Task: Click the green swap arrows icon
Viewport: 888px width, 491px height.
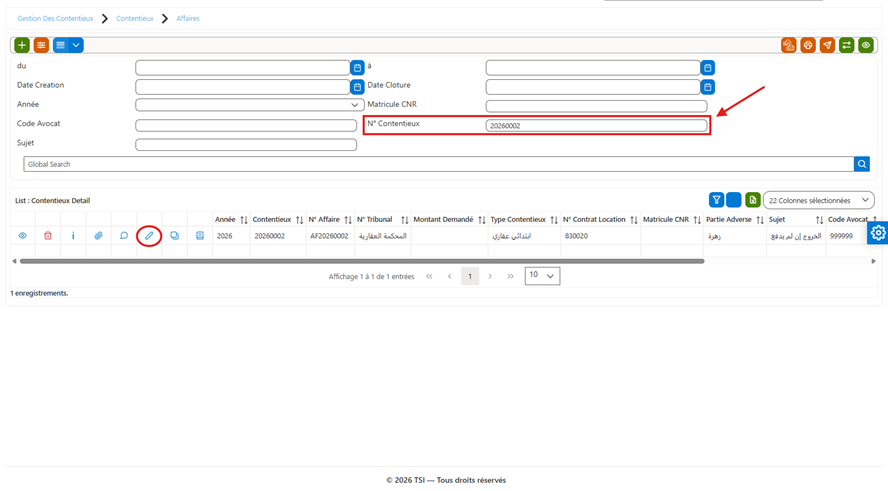Action: (847, 45)
